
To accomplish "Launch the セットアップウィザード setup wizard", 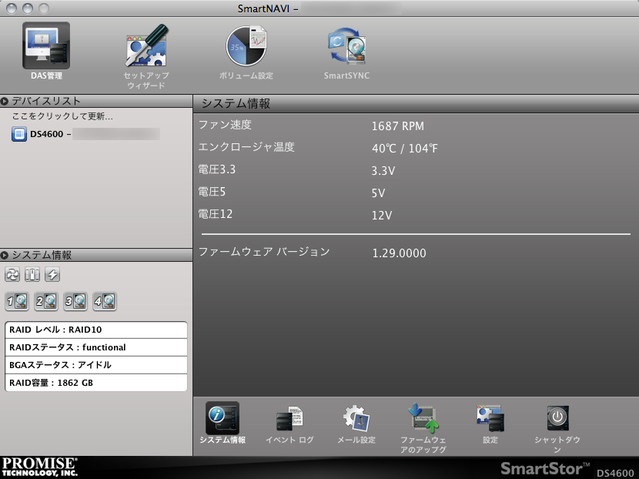I will click(x=146, y=50).
